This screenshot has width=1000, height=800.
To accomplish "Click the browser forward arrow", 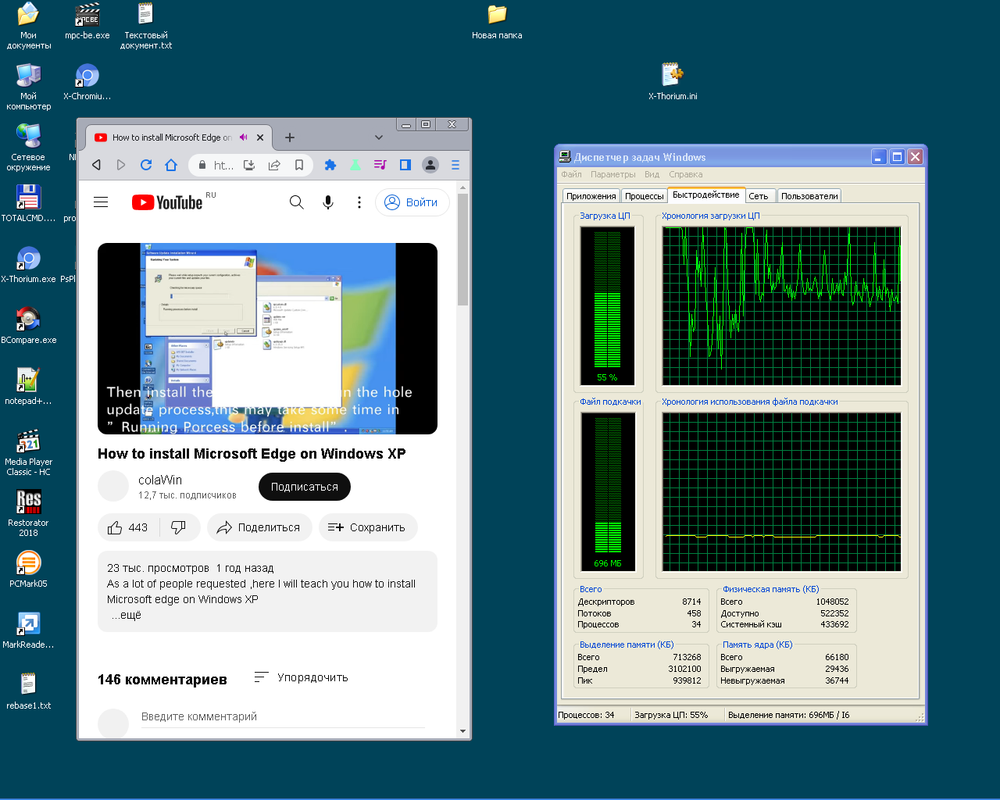I will pyautogui.click(x=121, y=165).
